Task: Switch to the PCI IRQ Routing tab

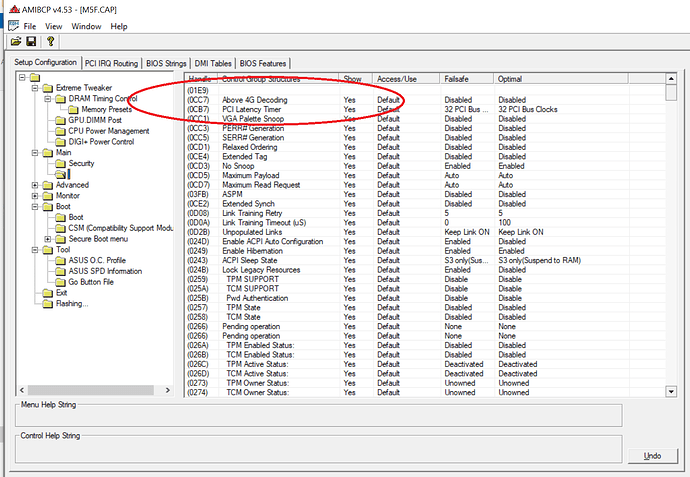Action: click(x=111, y=63)
